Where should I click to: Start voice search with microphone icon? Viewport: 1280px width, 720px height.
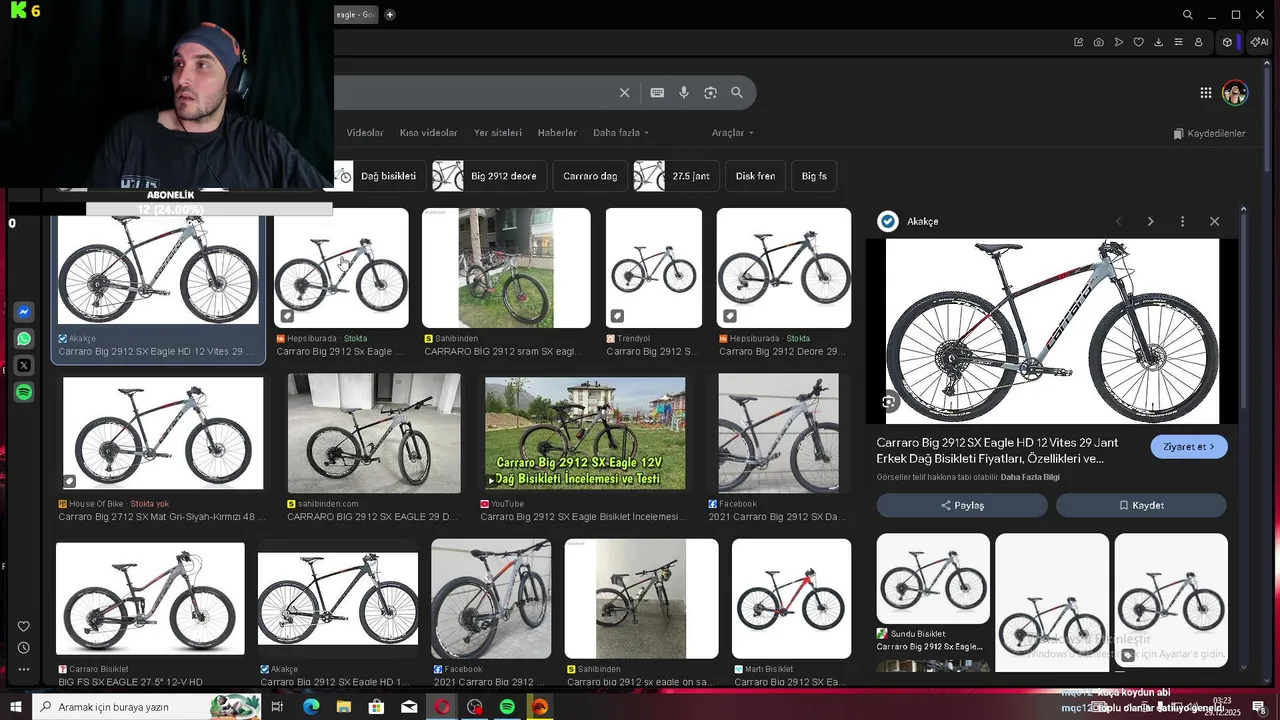(x=684, y=92)
